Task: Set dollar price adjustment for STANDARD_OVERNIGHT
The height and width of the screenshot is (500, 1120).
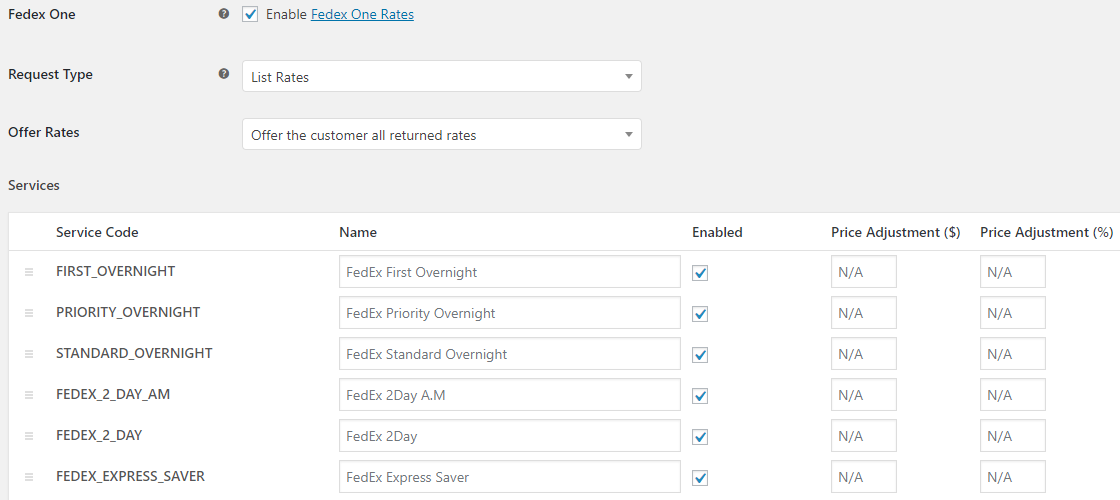Action: pos(864,354)
